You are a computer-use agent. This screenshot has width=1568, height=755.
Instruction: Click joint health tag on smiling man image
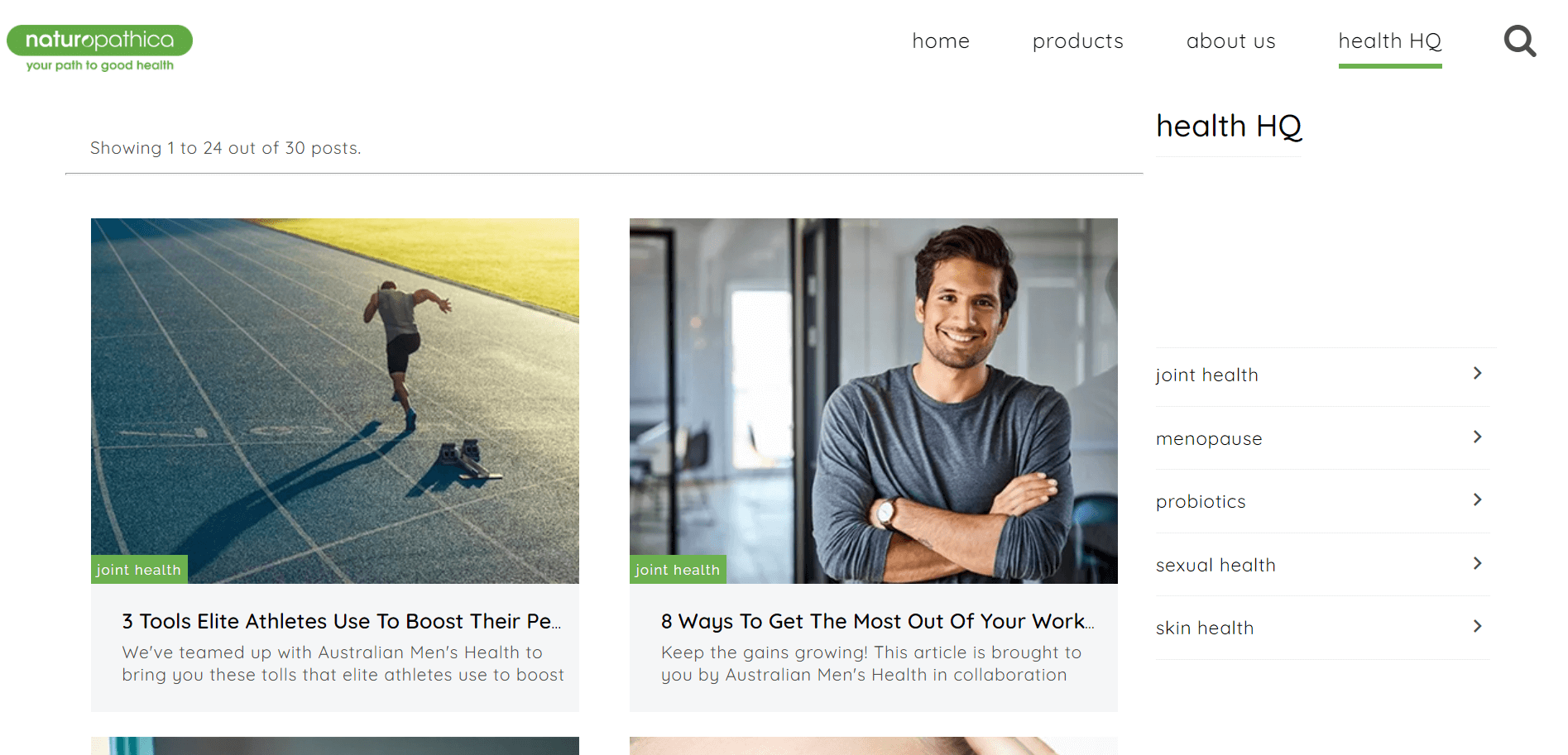tap(678, 570)
